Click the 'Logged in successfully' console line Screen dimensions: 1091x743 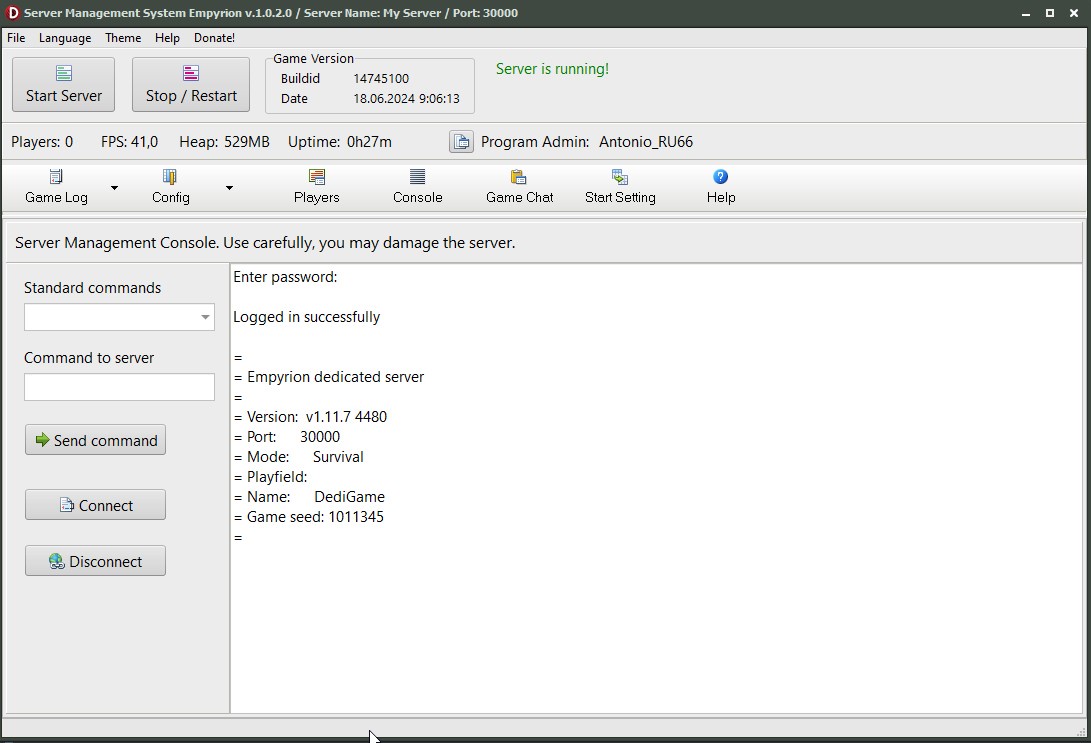tap(307, 317)
